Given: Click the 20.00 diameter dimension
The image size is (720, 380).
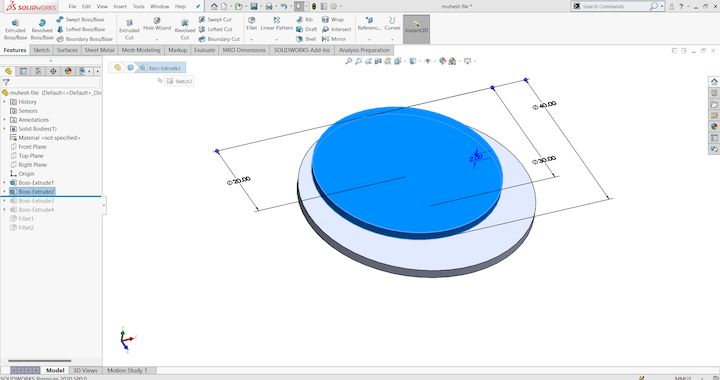Looking at the screenshot, I should [x=239, y=180].
